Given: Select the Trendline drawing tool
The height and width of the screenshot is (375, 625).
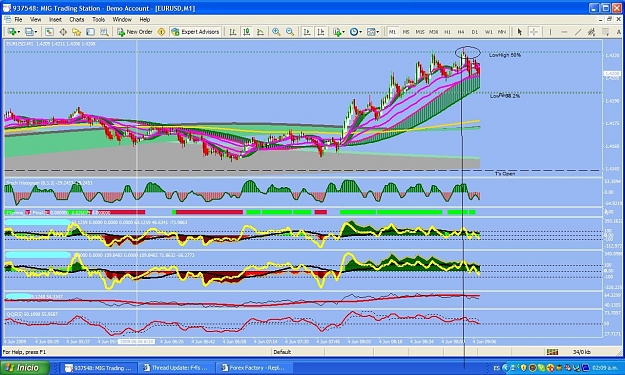Looking at the screenshot, I should (x=578, y=32).
